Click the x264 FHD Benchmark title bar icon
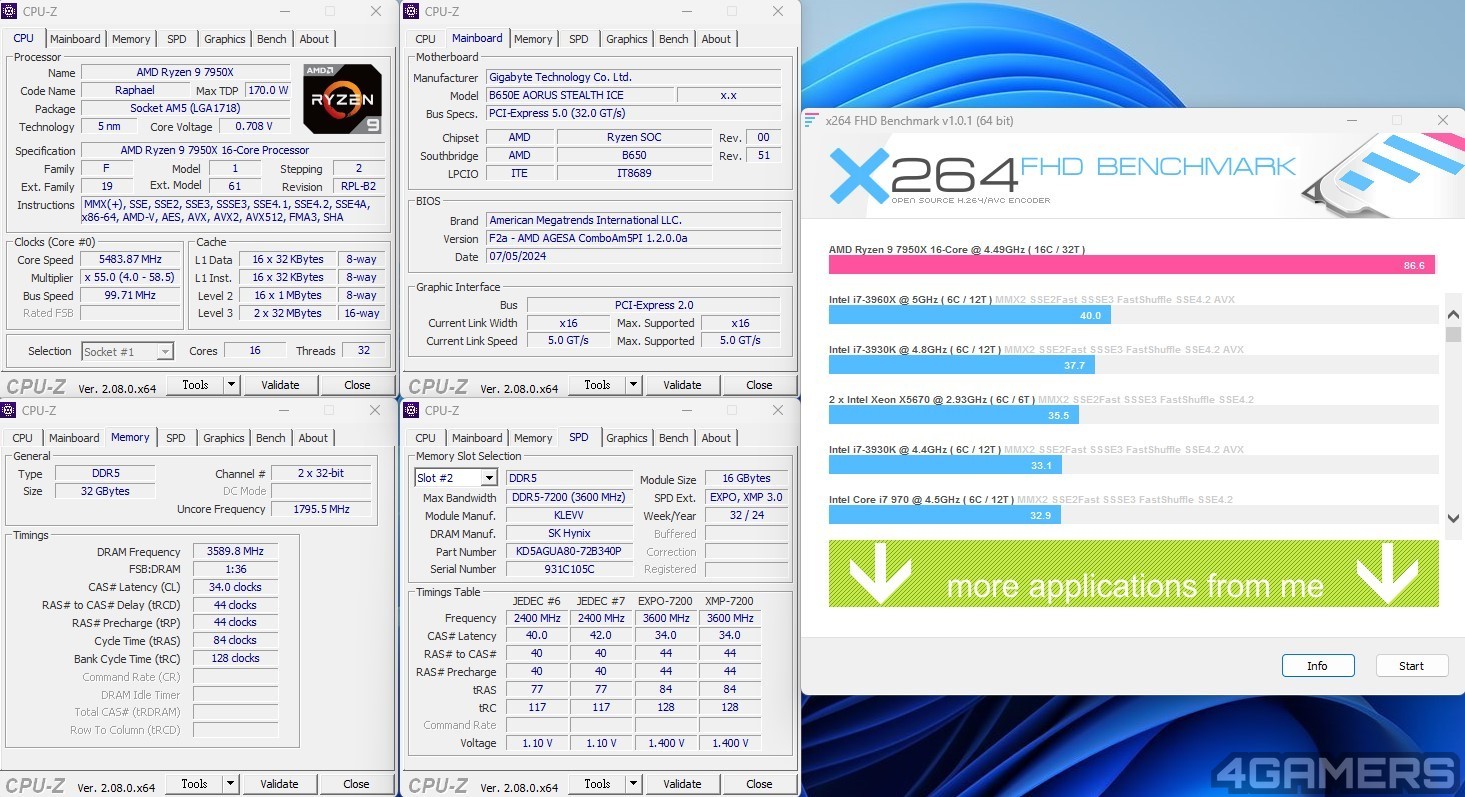 [x=812, y=120]
